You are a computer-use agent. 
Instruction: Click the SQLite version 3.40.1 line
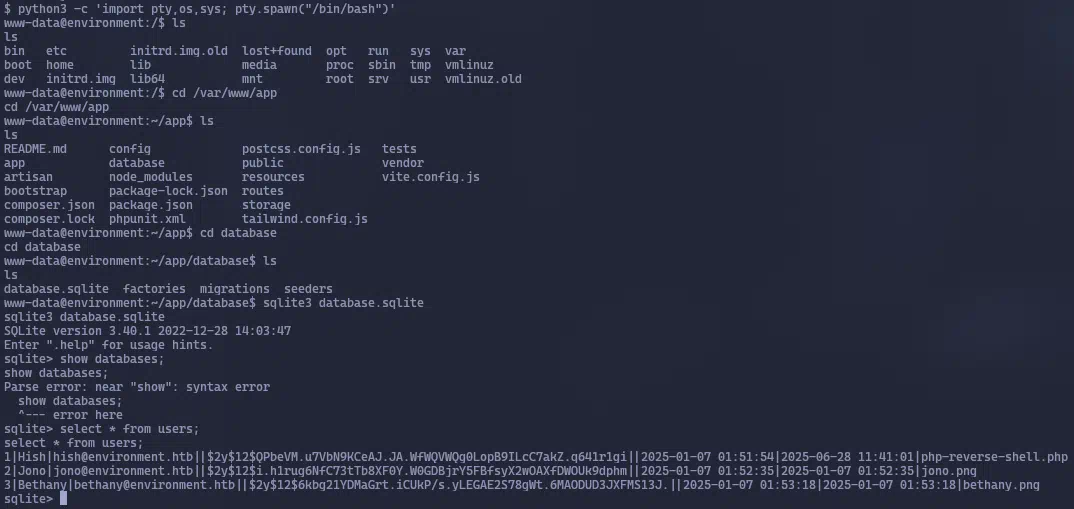coord(147,331)
